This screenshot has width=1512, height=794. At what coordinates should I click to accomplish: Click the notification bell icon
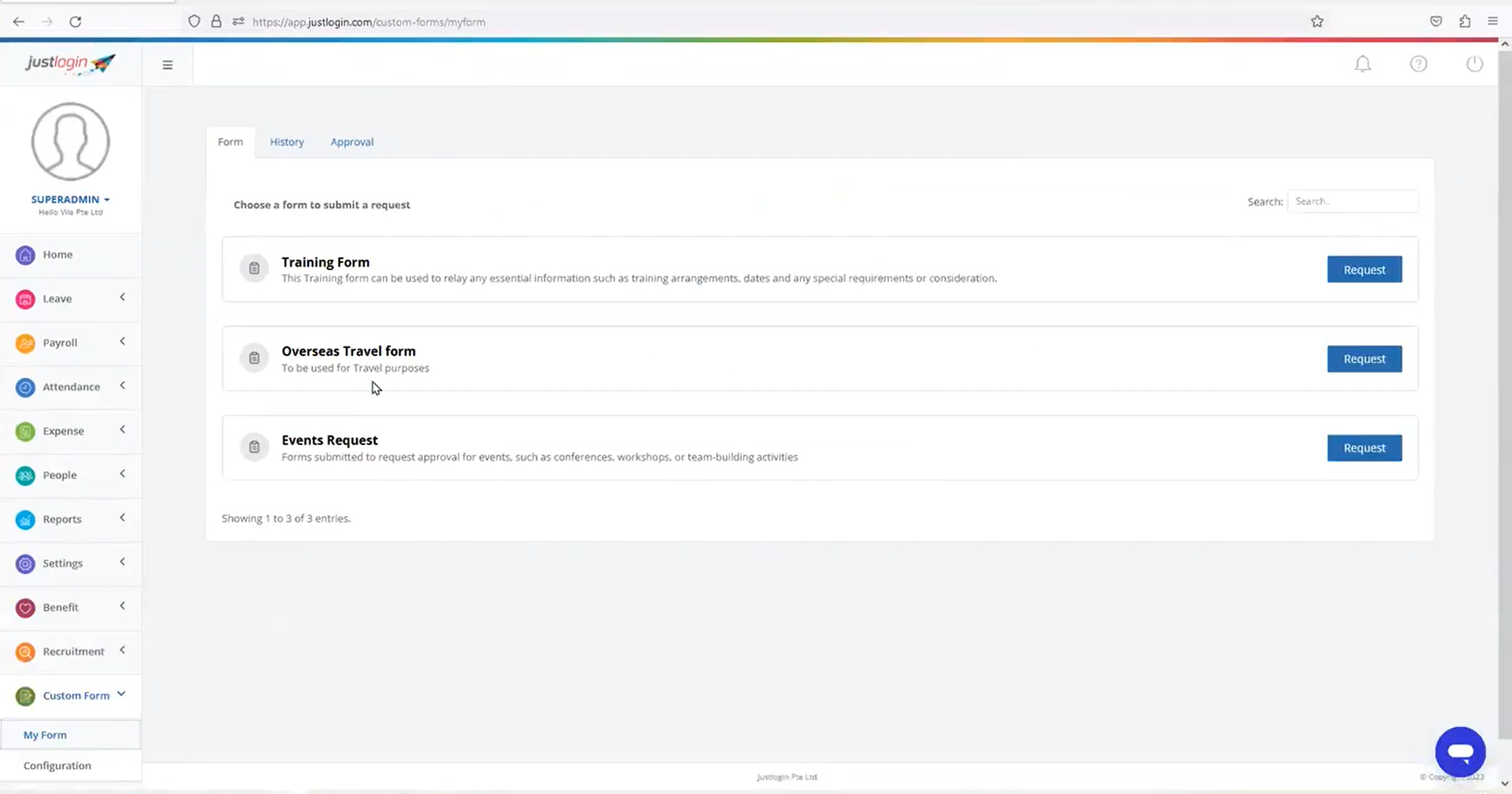[x=1362, y=64]
